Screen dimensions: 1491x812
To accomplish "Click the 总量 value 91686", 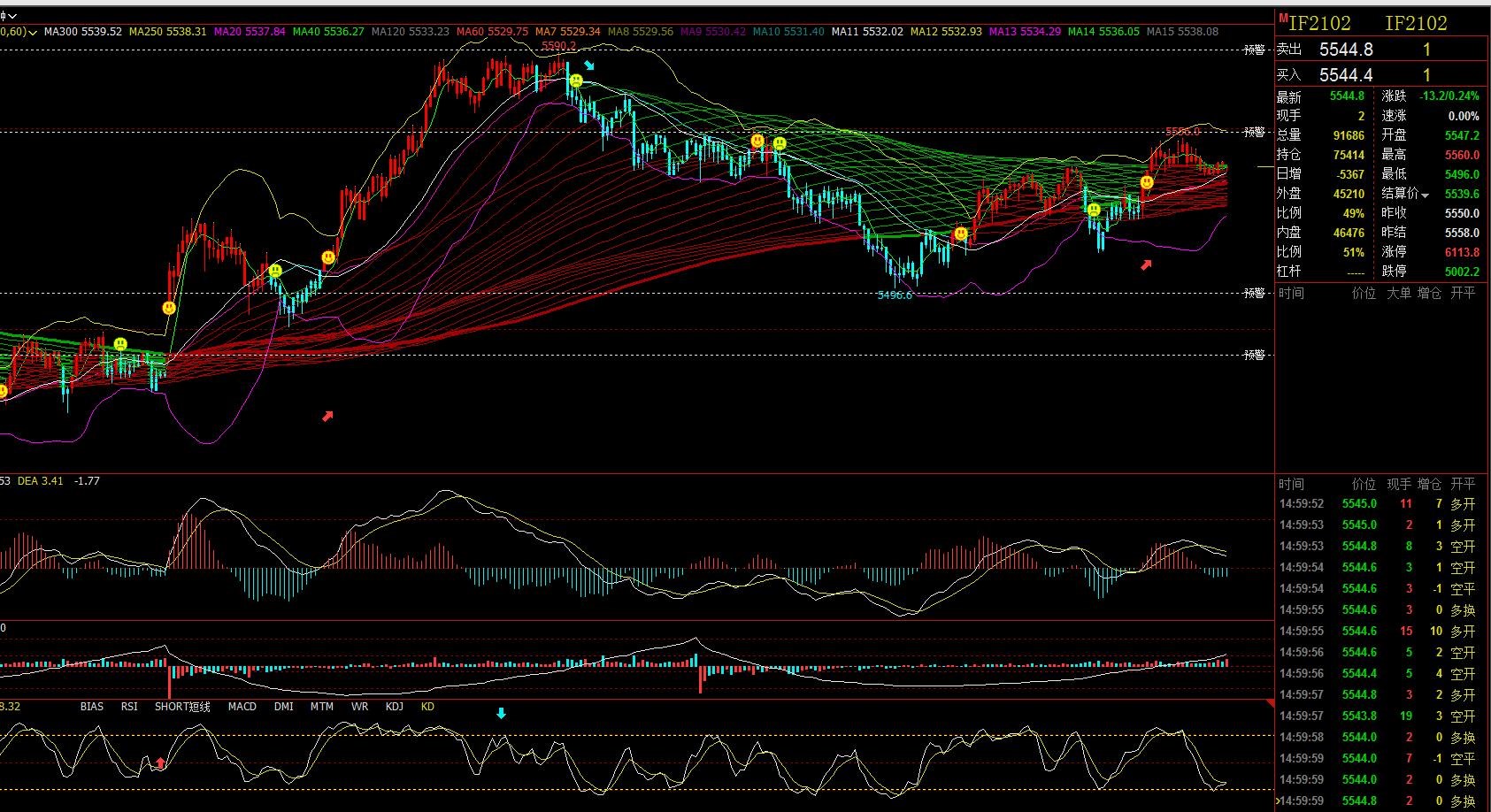I will (1349, 135).
